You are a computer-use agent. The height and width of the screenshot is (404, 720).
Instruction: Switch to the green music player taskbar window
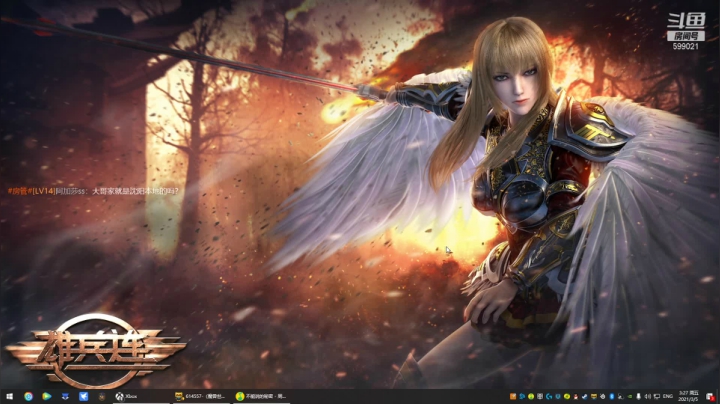(260, 396)
